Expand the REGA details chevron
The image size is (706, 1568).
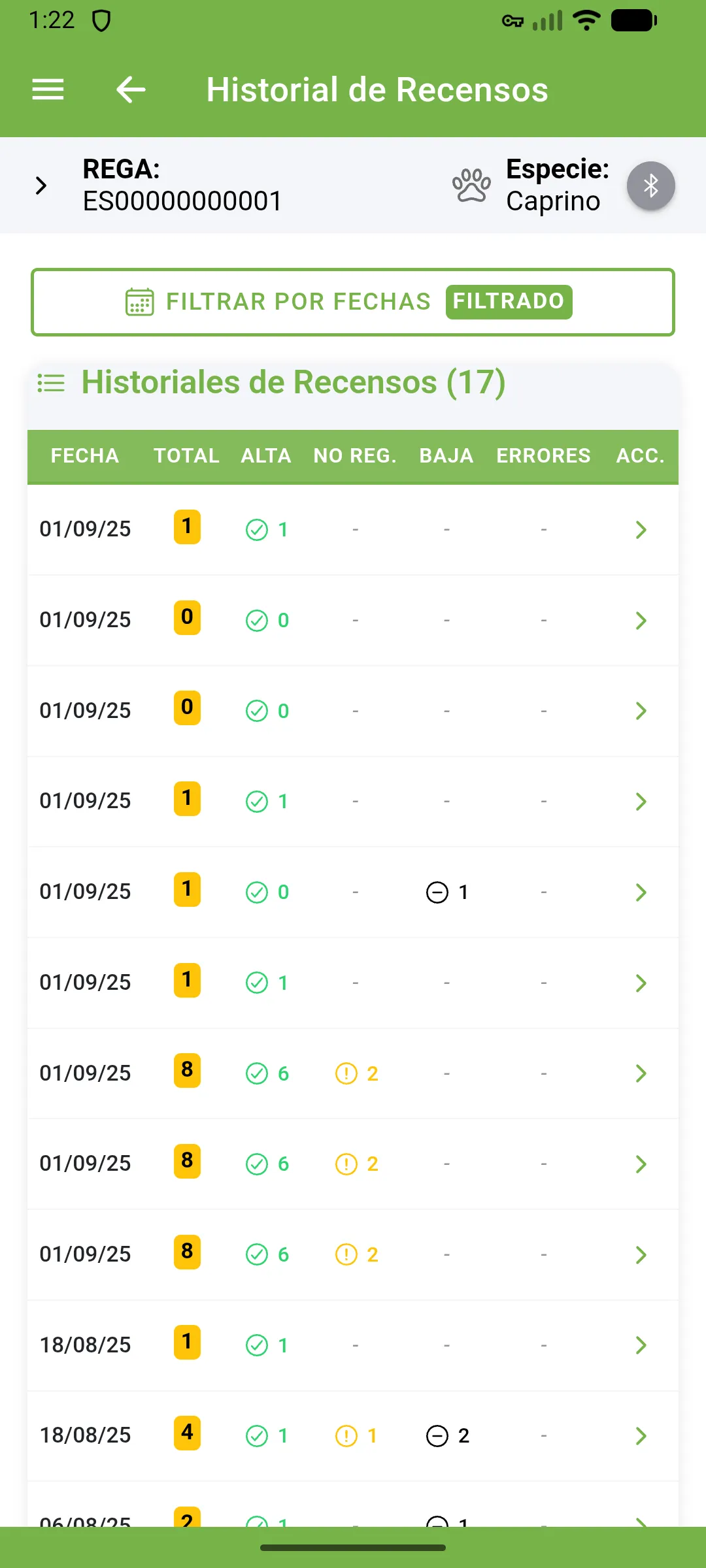coord(41,186)
